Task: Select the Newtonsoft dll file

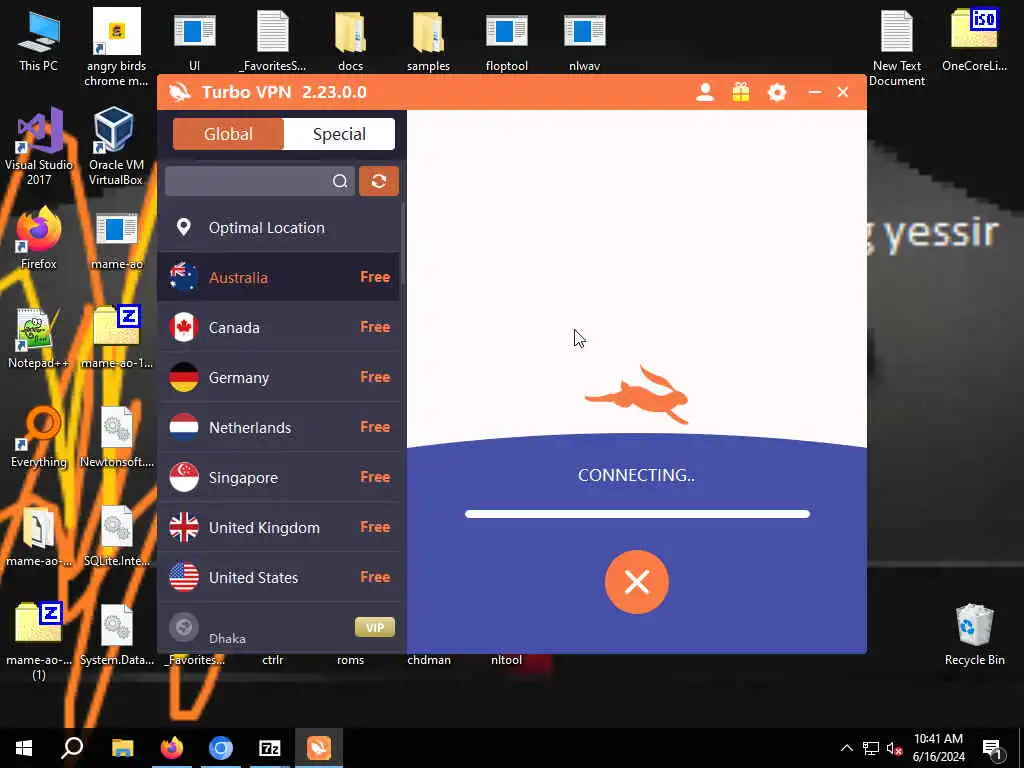Action: 116,437
